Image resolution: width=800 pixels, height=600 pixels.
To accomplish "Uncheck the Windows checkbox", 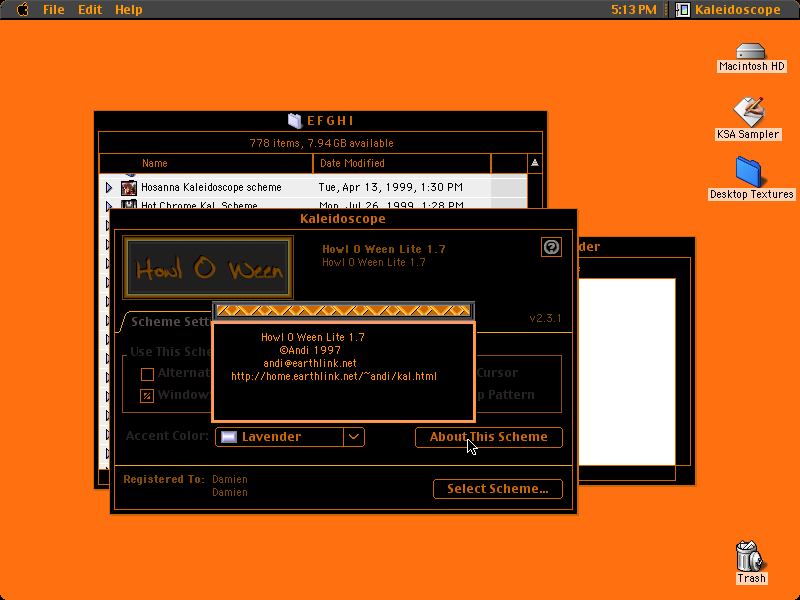I will click(147, 395).
